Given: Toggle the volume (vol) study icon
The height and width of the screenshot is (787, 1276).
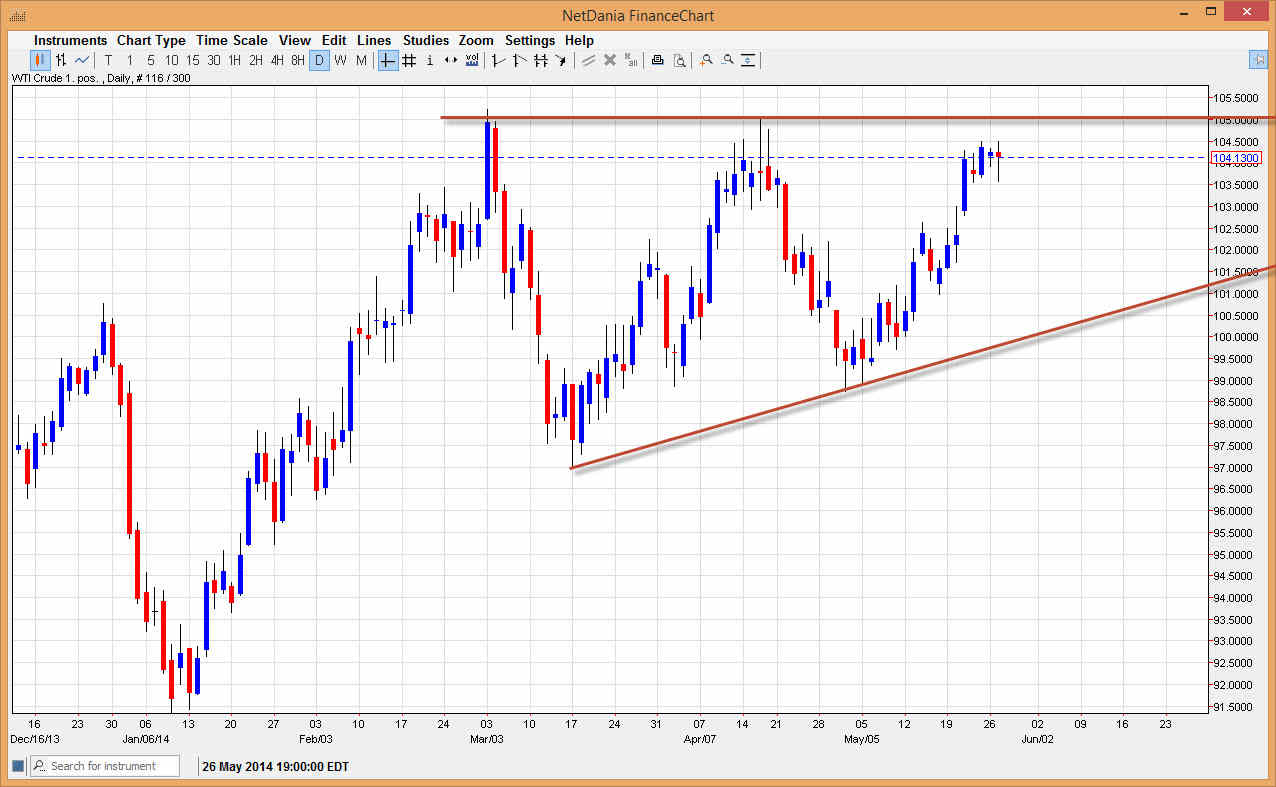Looking at the screenshot, I should click(472, 60).
